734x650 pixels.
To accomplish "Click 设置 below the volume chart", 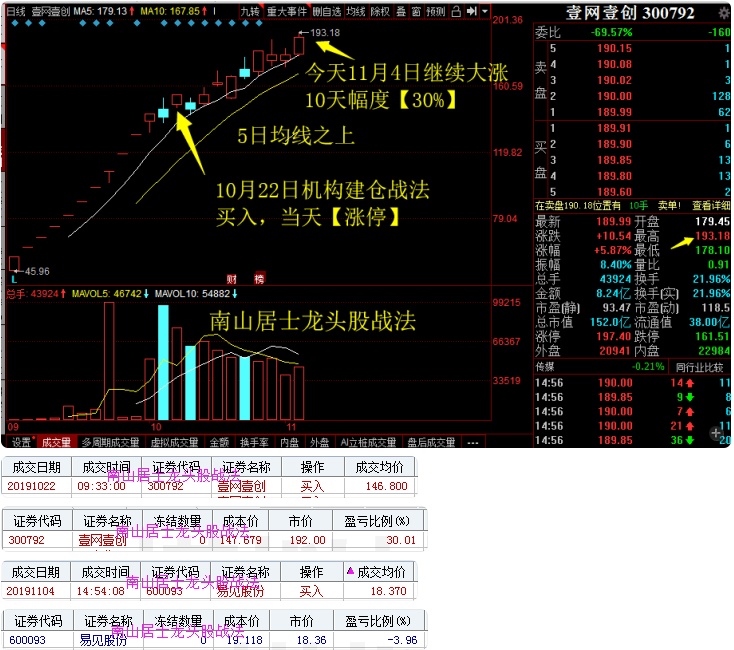I will pos(20,442).
